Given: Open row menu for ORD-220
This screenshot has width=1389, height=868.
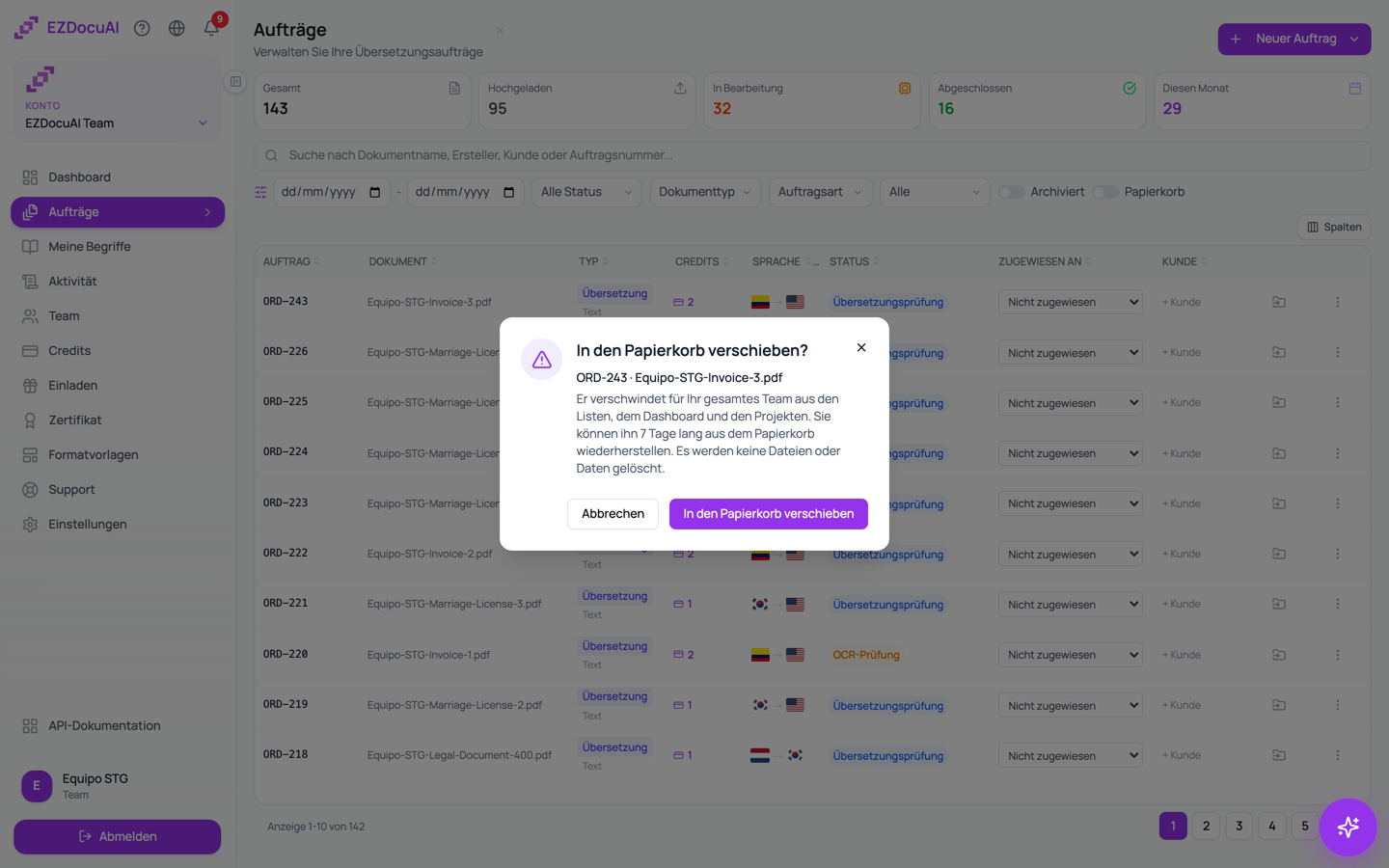Looking at the screenshot, I should (1337, 655).
